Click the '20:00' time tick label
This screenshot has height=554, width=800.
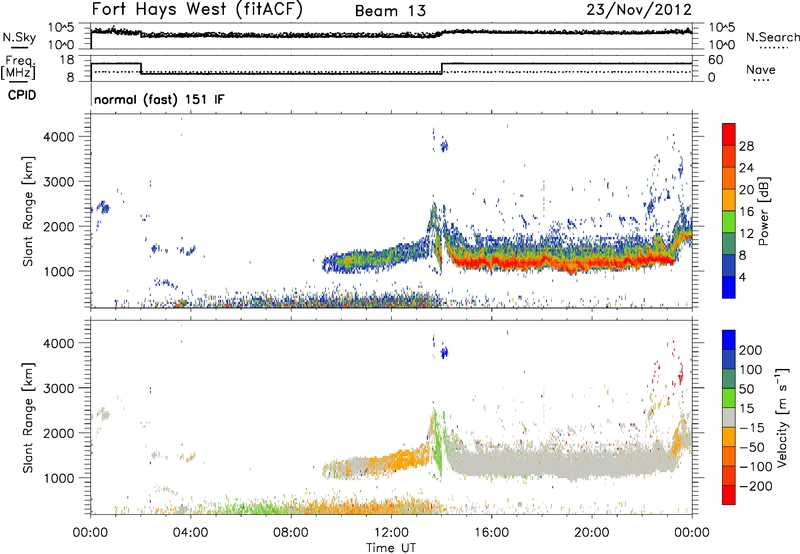tap(591, 533)
